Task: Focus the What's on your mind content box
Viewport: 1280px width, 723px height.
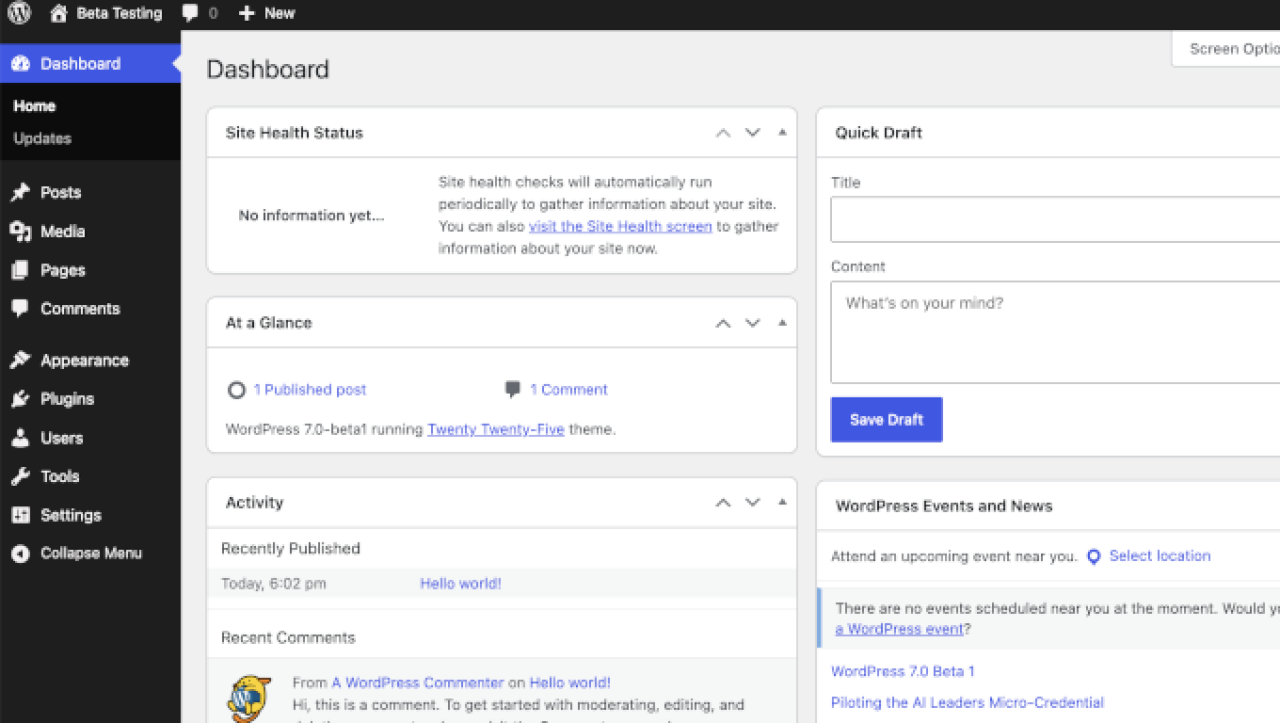Action: coord(1055,332)
